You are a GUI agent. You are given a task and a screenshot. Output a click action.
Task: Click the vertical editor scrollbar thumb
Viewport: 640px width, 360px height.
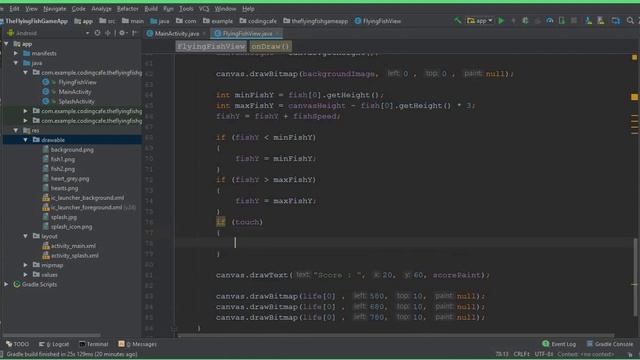click(x=636, y=278)
